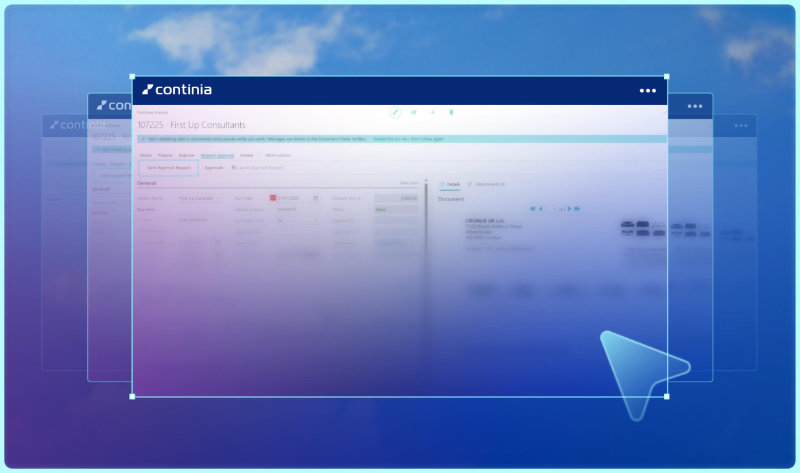Click Show more in General section
This screenshot has width=800, height=473.
(x=409, y=183)
